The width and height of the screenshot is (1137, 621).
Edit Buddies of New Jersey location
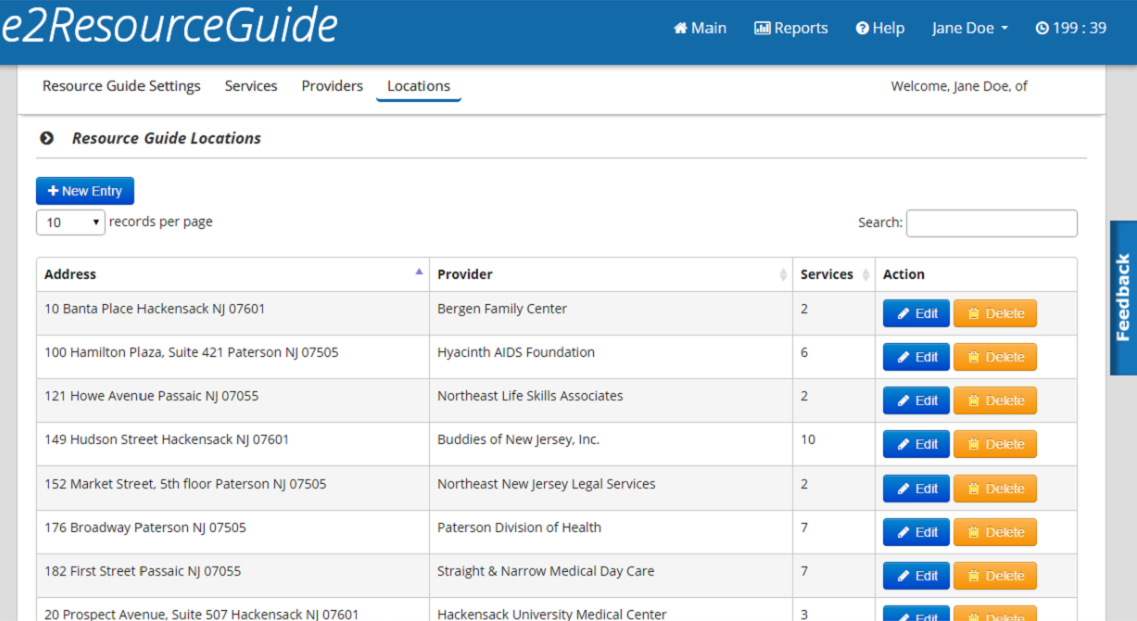[916, 444]
